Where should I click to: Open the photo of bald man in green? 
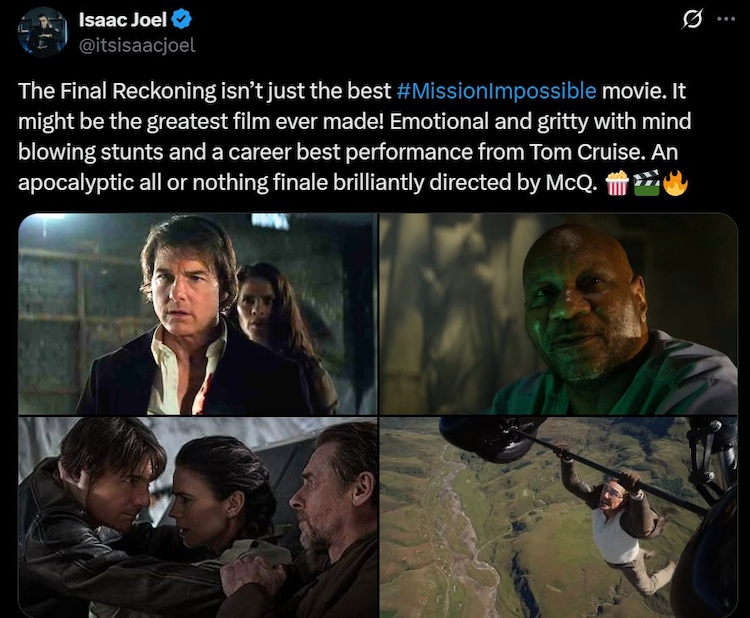(x=558, y=314)
